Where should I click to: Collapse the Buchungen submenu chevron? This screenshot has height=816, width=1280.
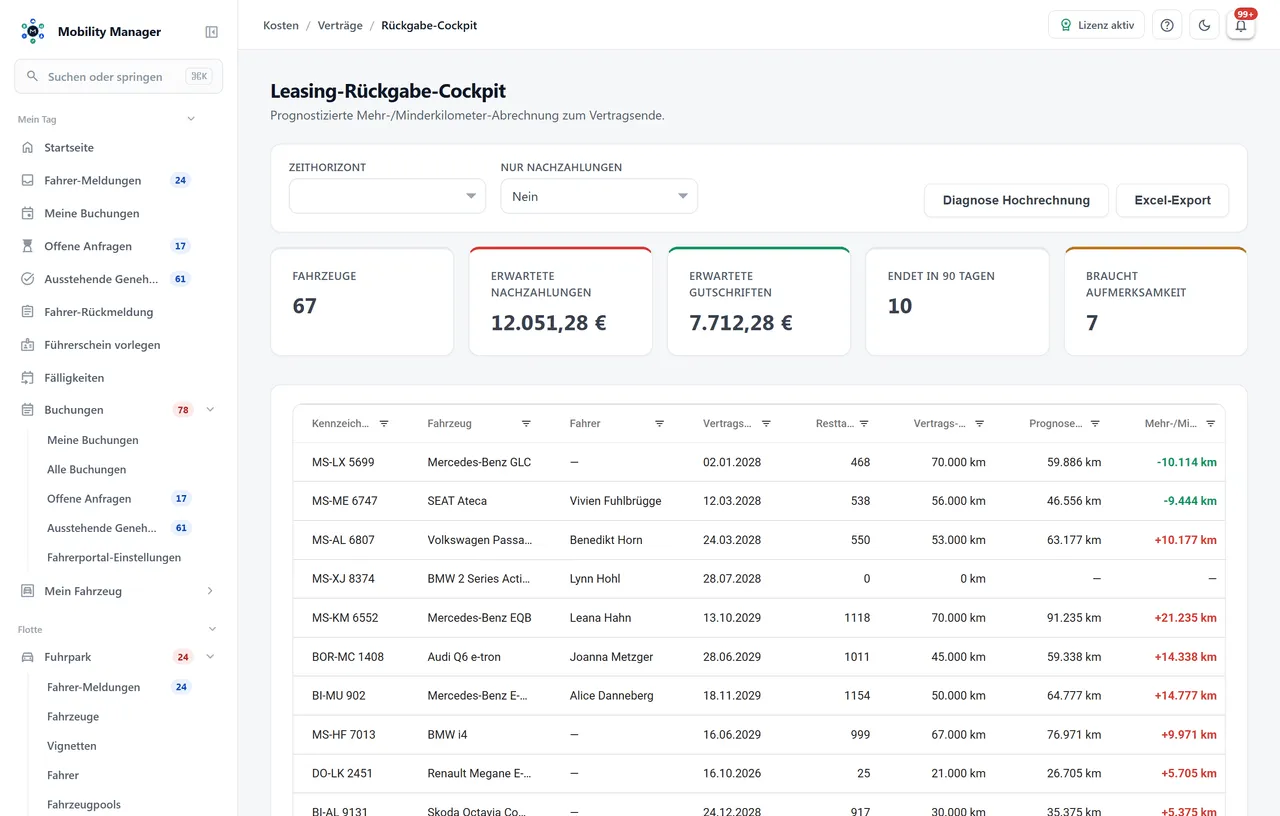tap(210, 410)
